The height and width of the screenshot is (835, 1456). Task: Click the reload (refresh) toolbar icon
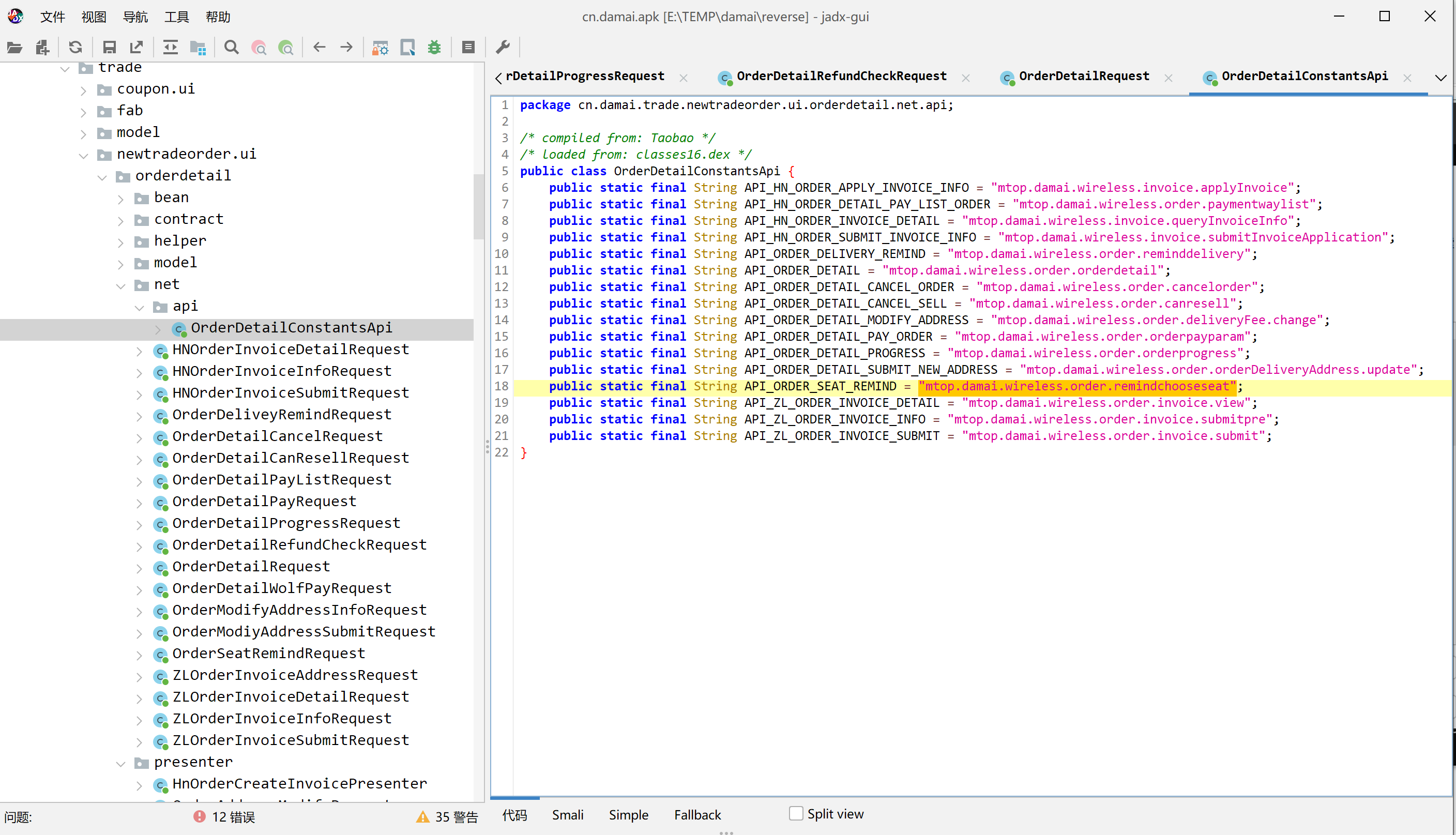[75, 48]
